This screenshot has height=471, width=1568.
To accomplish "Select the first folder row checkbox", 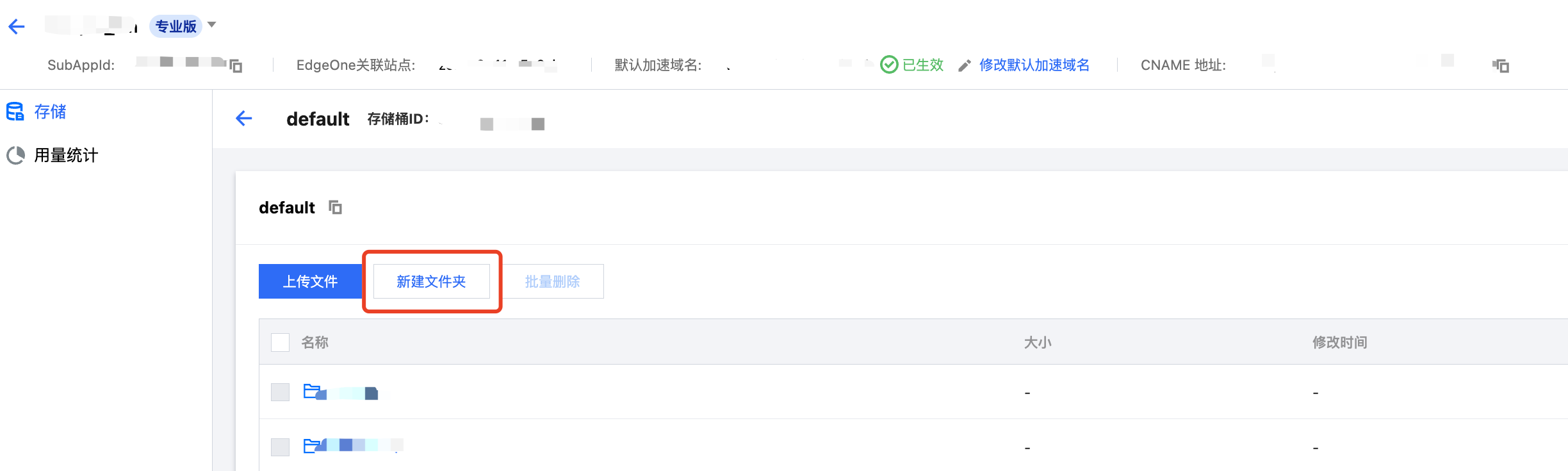I will coord(280,392).
